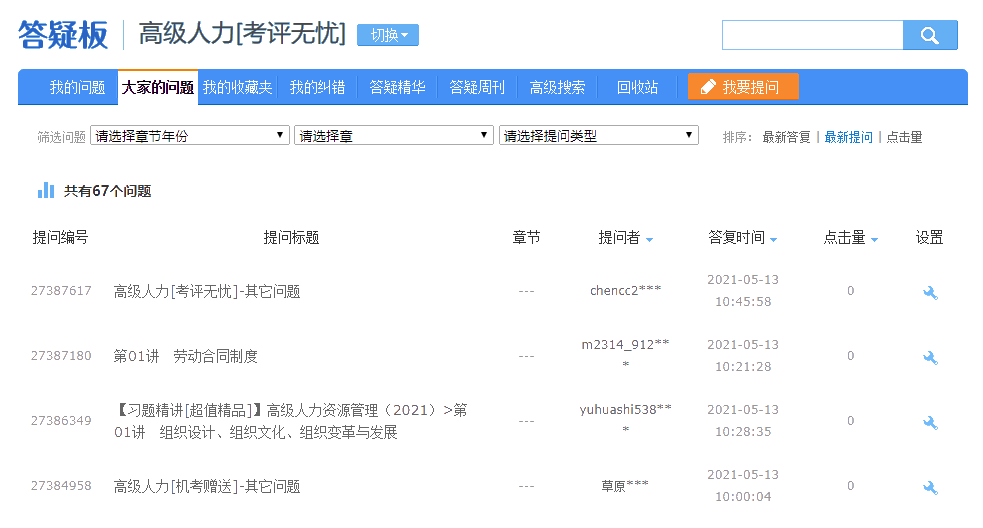The height and width of the screenshot is (528, 983).
Task: Expand the 请选择章 dropdown
Action: coord(394,135)
